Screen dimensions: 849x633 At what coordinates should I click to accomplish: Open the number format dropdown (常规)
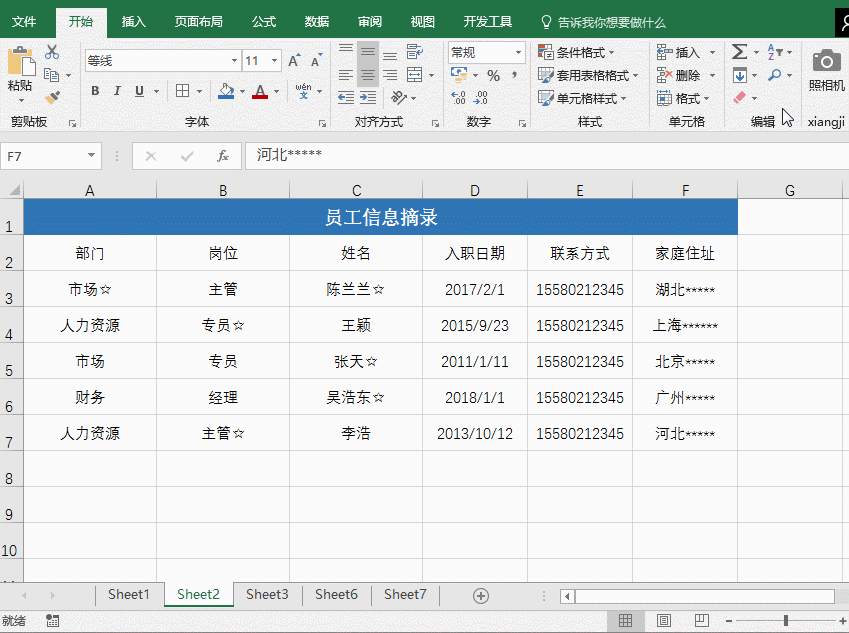tap(518, 52)
